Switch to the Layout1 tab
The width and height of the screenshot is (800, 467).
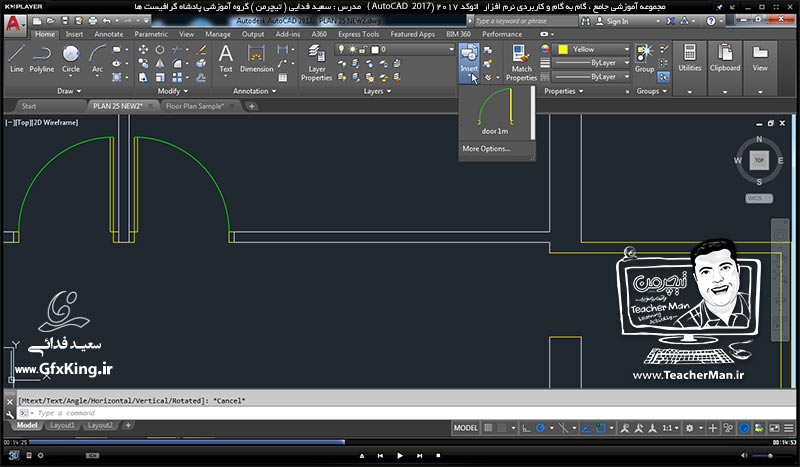pos(62,425)
